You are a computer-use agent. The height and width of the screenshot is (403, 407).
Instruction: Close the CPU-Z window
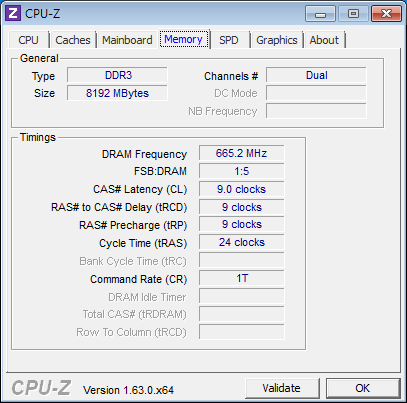386,14
